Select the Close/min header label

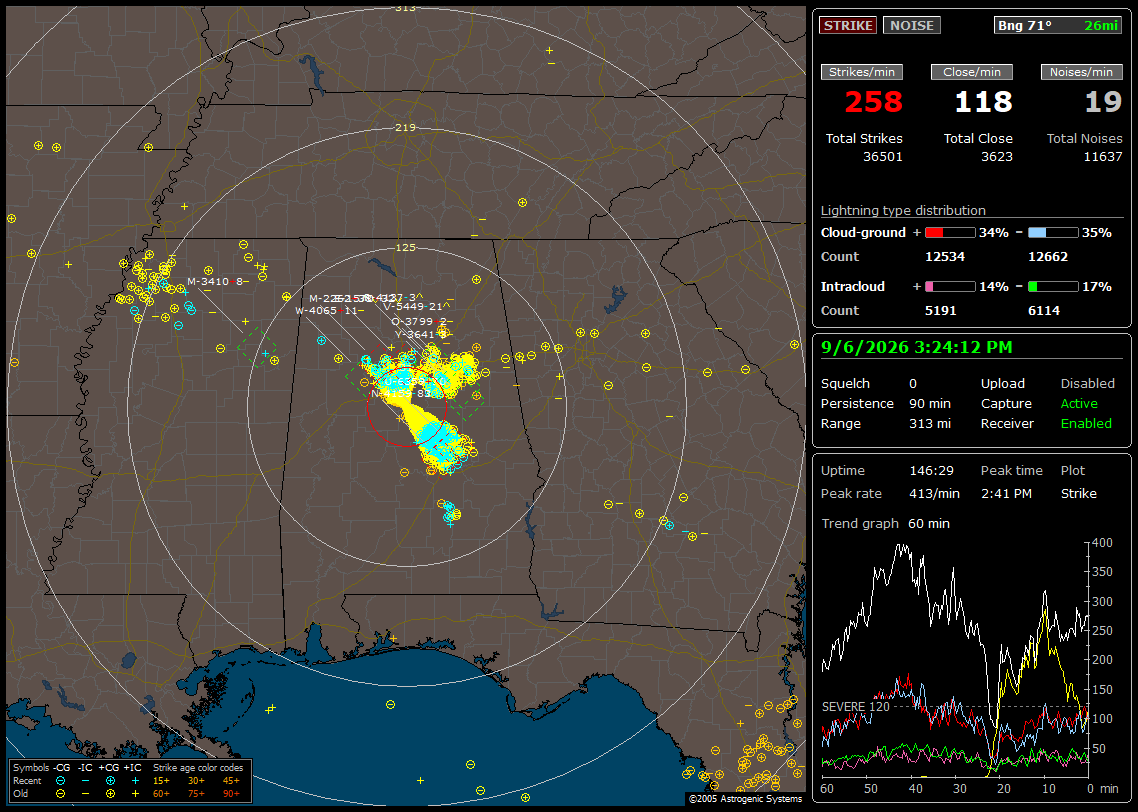(x=972, y=72)
